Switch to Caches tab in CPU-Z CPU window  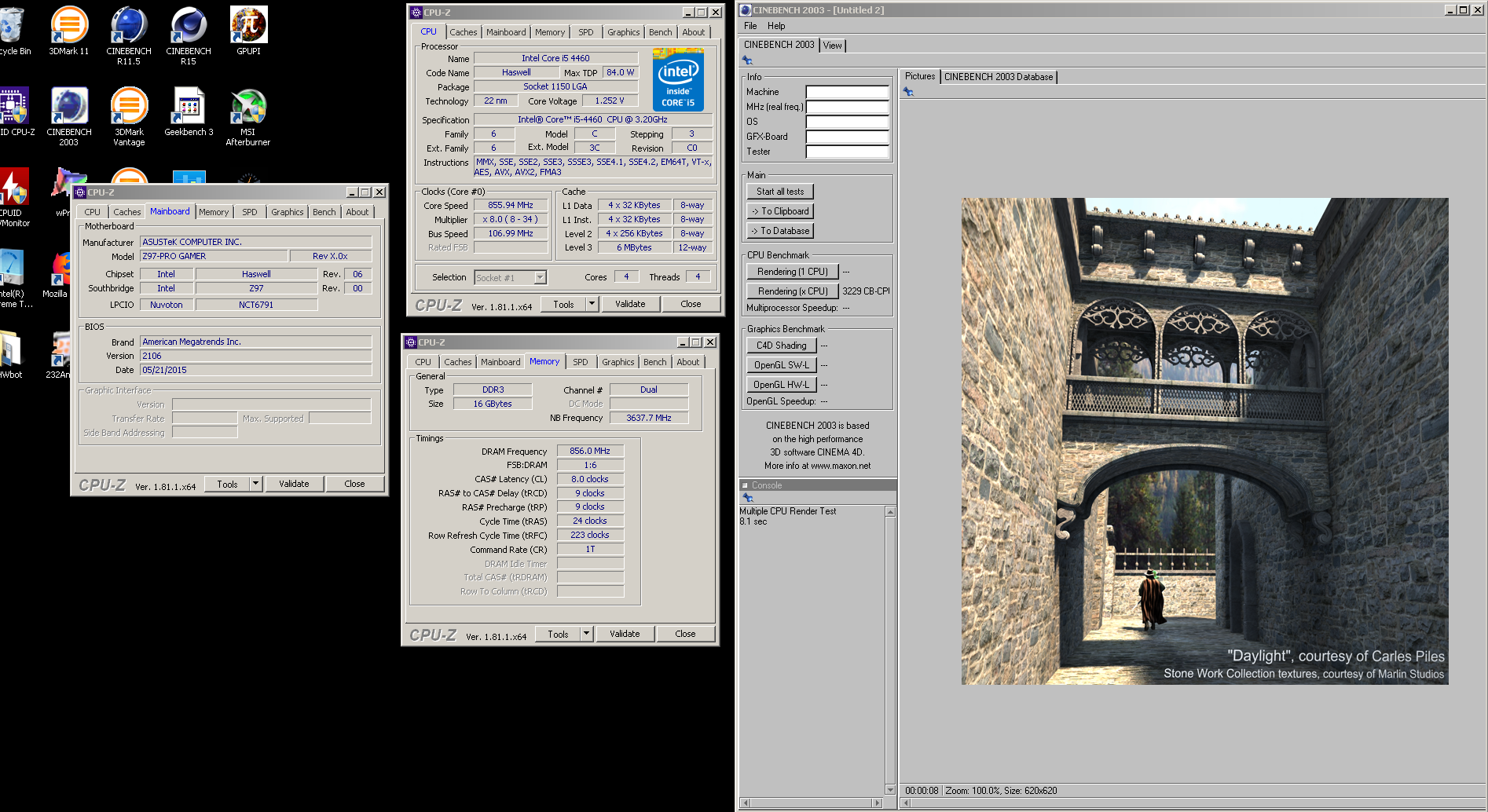[463, 32]
